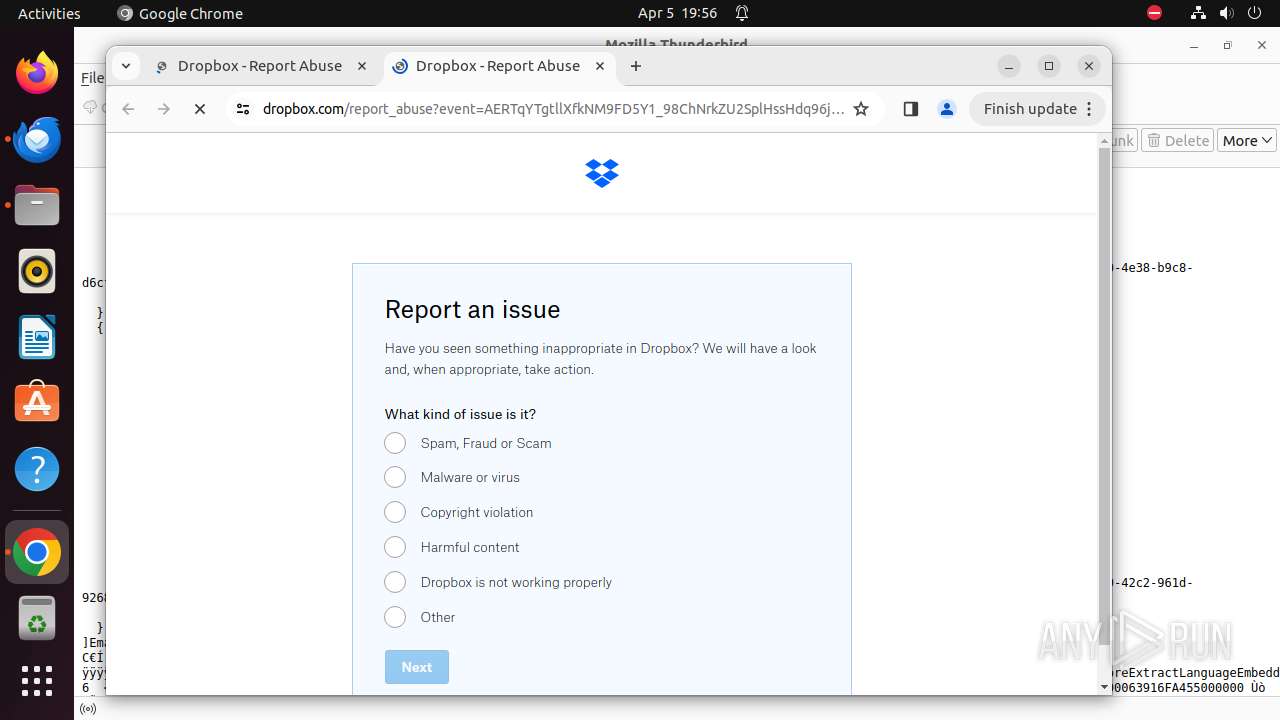Open a new Chrome tab

point(636,66)
